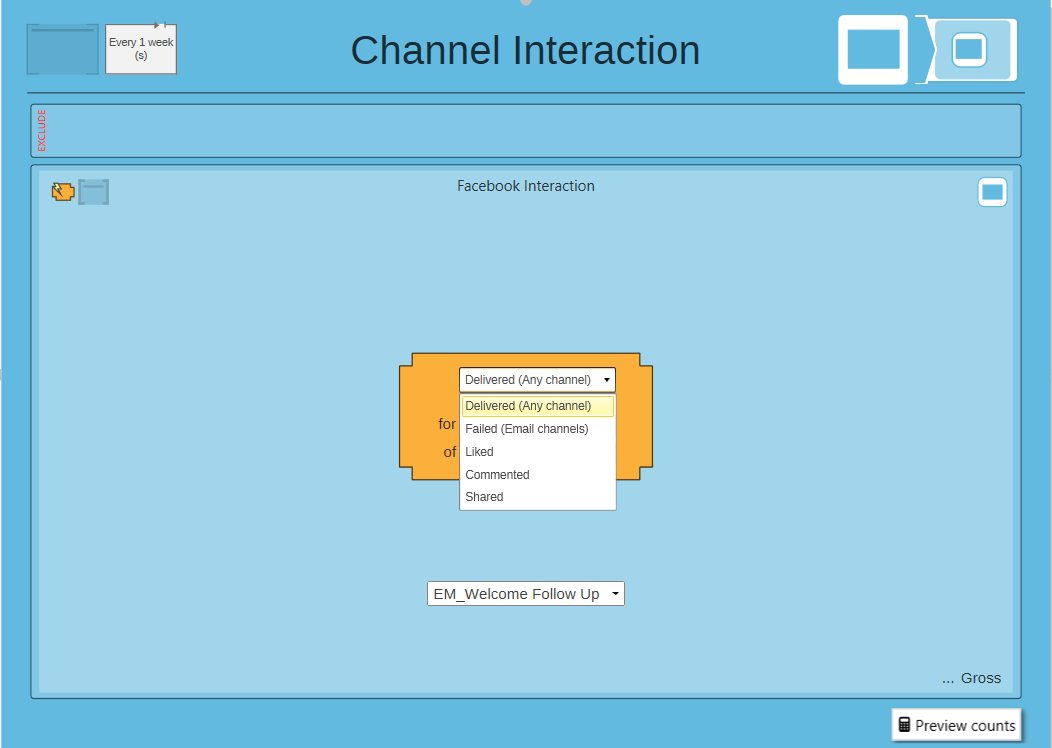
Task: Open the 'Every 1 week(s)' schedule box
Action: (141, 48)
